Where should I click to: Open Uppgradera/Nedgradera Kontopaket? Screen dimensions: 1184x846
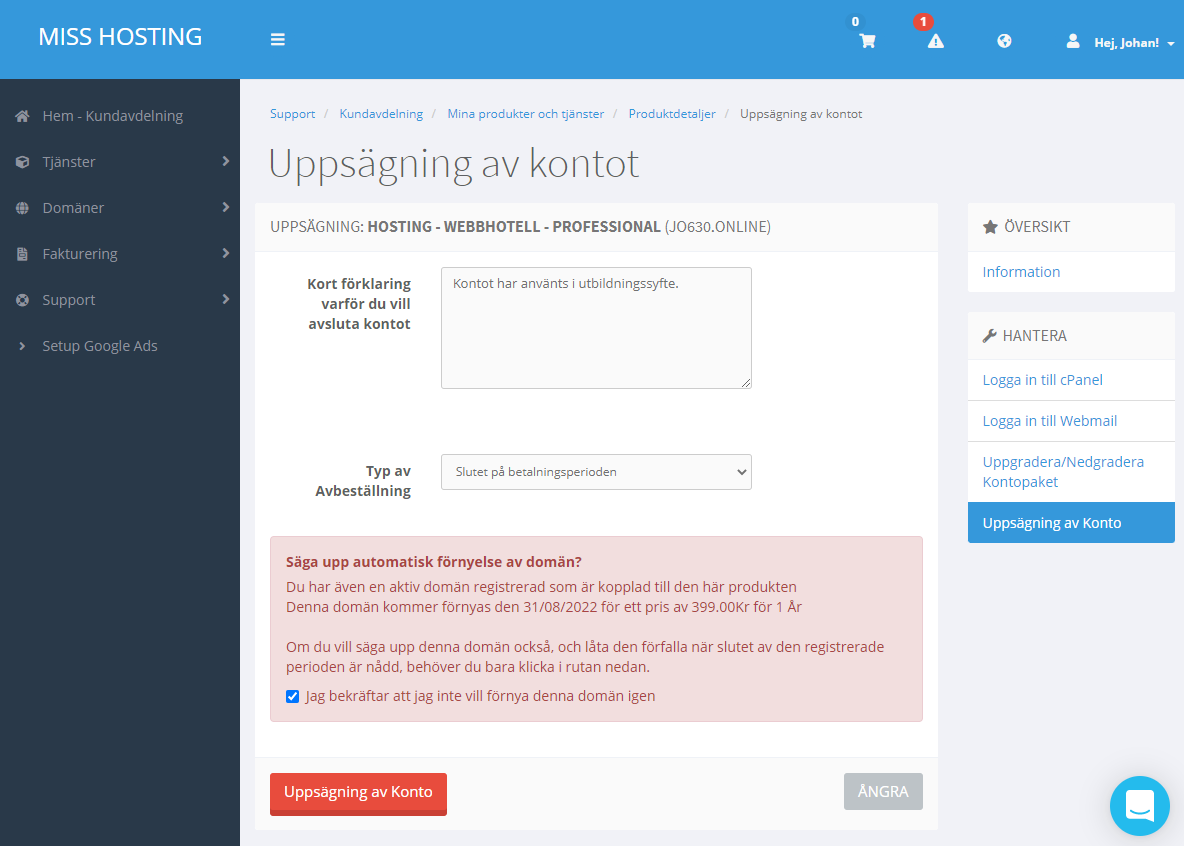pos(1063,472)
